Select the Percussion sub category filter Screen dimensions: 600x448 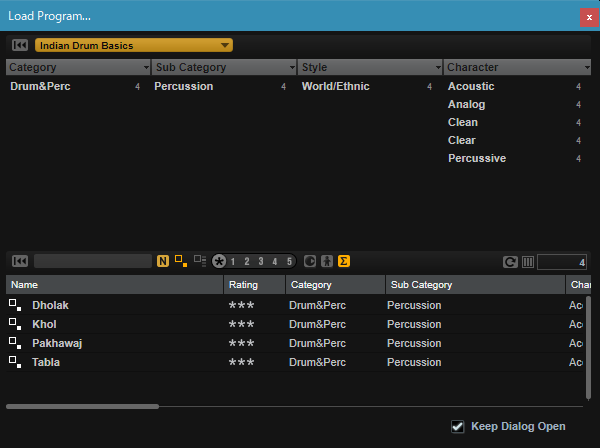[221, 86]
